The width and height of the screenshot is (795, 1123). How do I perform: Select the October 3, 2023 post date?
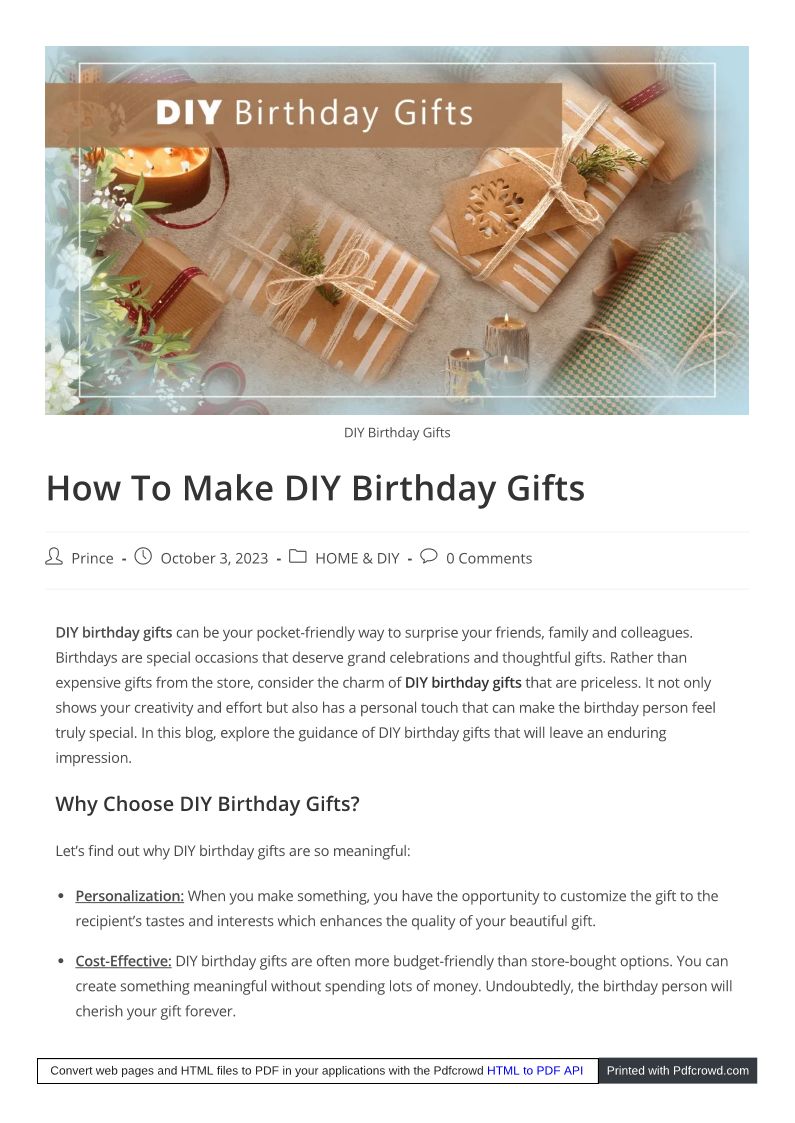[214, 558]
